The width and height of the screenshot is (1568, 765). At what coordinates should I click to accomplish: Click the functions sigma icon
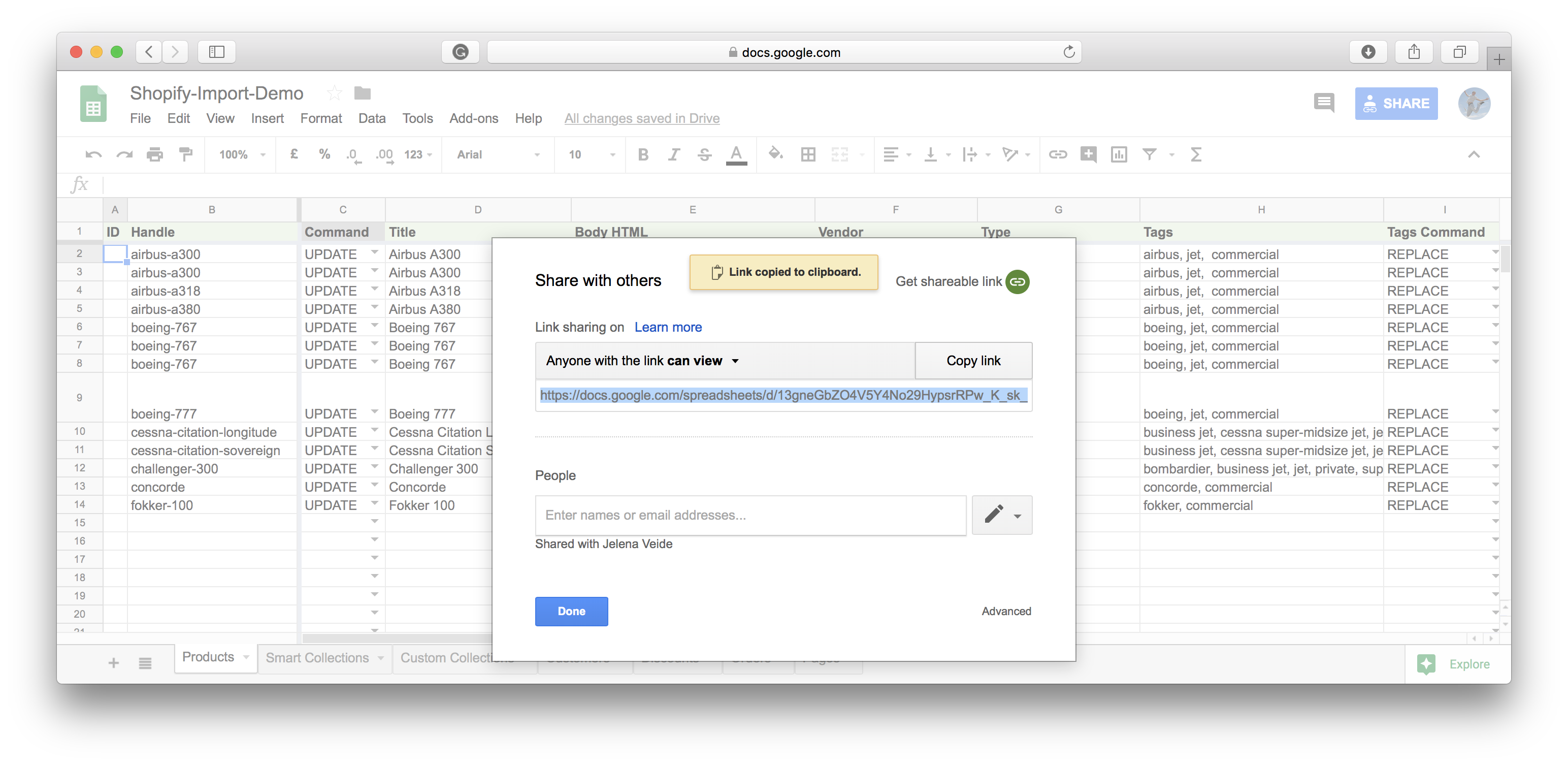1195,155
